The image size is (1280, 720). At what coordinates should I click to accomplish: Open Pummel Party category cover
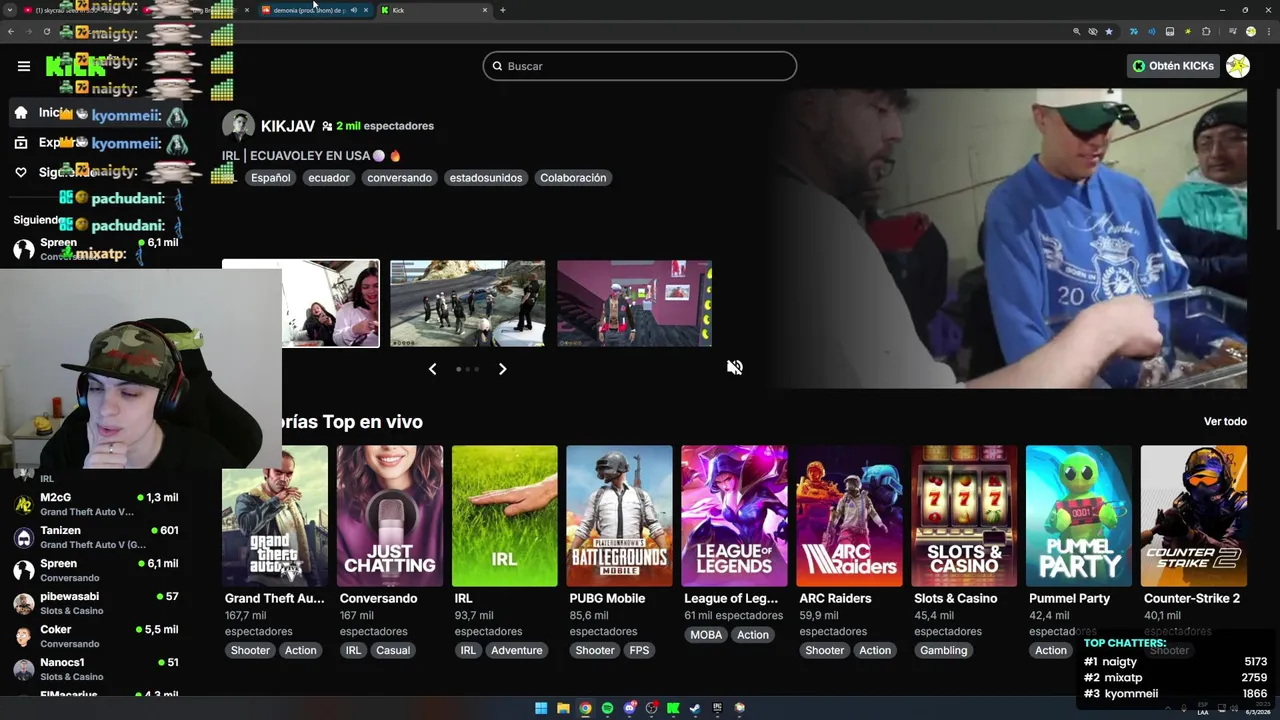1079,516
